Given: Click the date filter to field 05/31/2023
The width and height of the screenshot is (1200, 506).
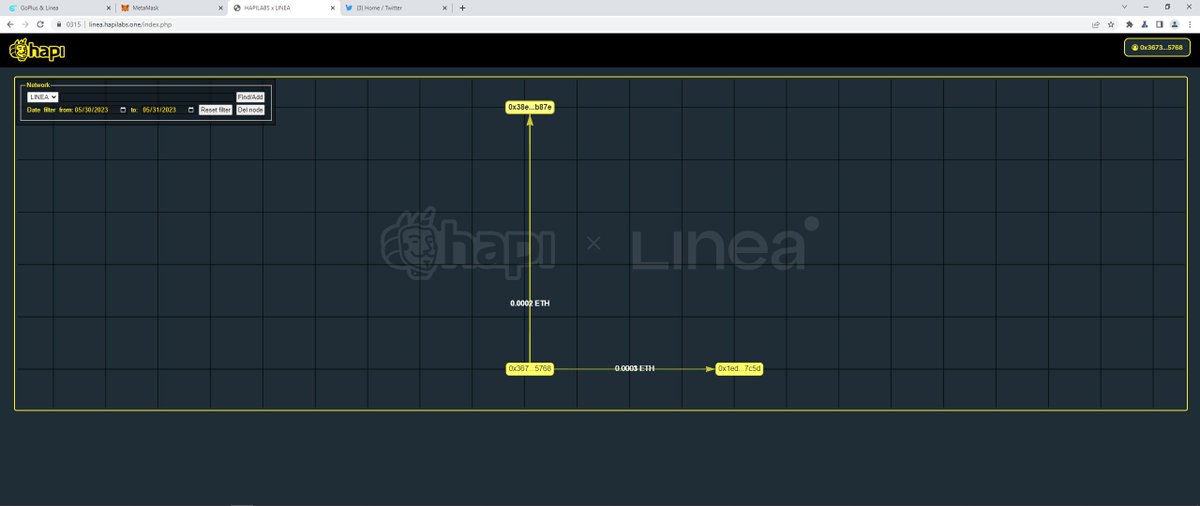Looking at the screenshot, I should coord(168,110).
